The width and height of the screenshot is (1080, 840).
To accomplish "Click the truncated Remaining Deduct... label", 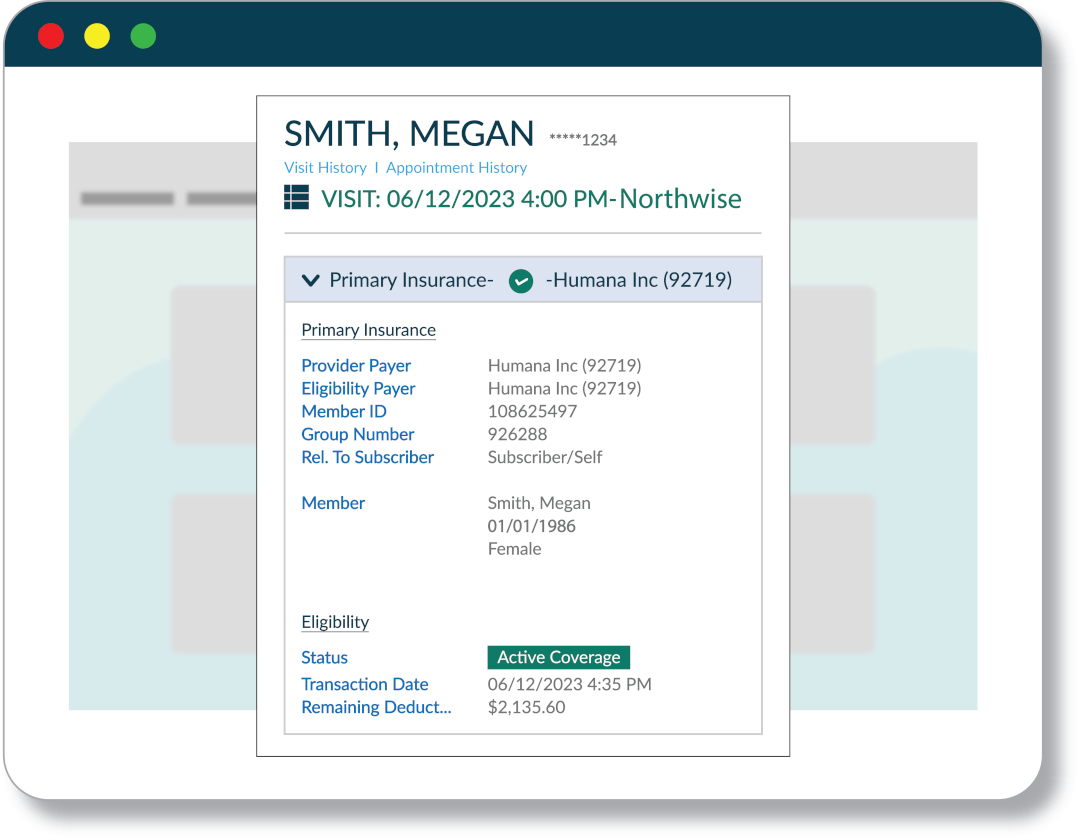I will pos(376,708).
